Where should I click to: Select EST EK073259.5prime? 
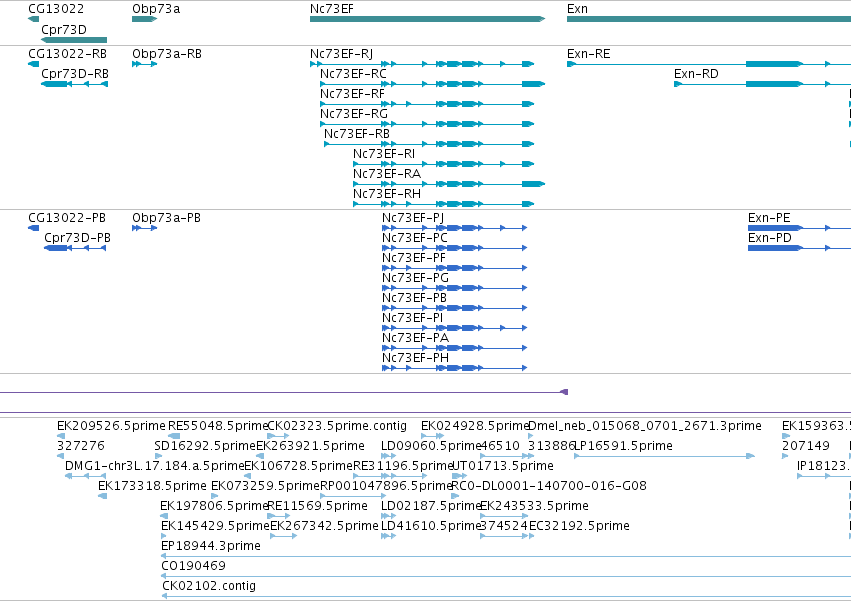(x=265, y=486)
